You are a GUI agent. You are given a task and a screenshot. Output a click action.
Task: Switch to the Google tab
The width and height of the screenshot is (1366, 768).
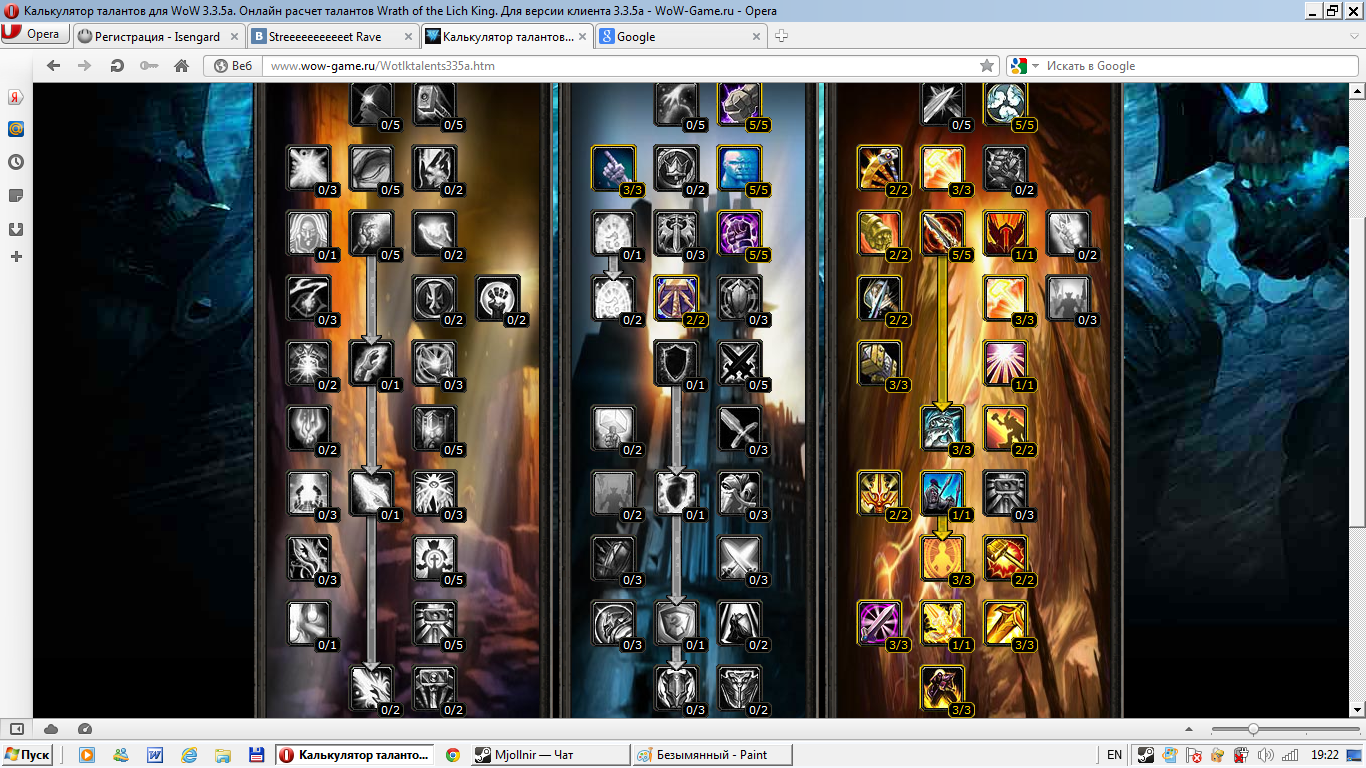pyautogui.click(x=680, y=36)
